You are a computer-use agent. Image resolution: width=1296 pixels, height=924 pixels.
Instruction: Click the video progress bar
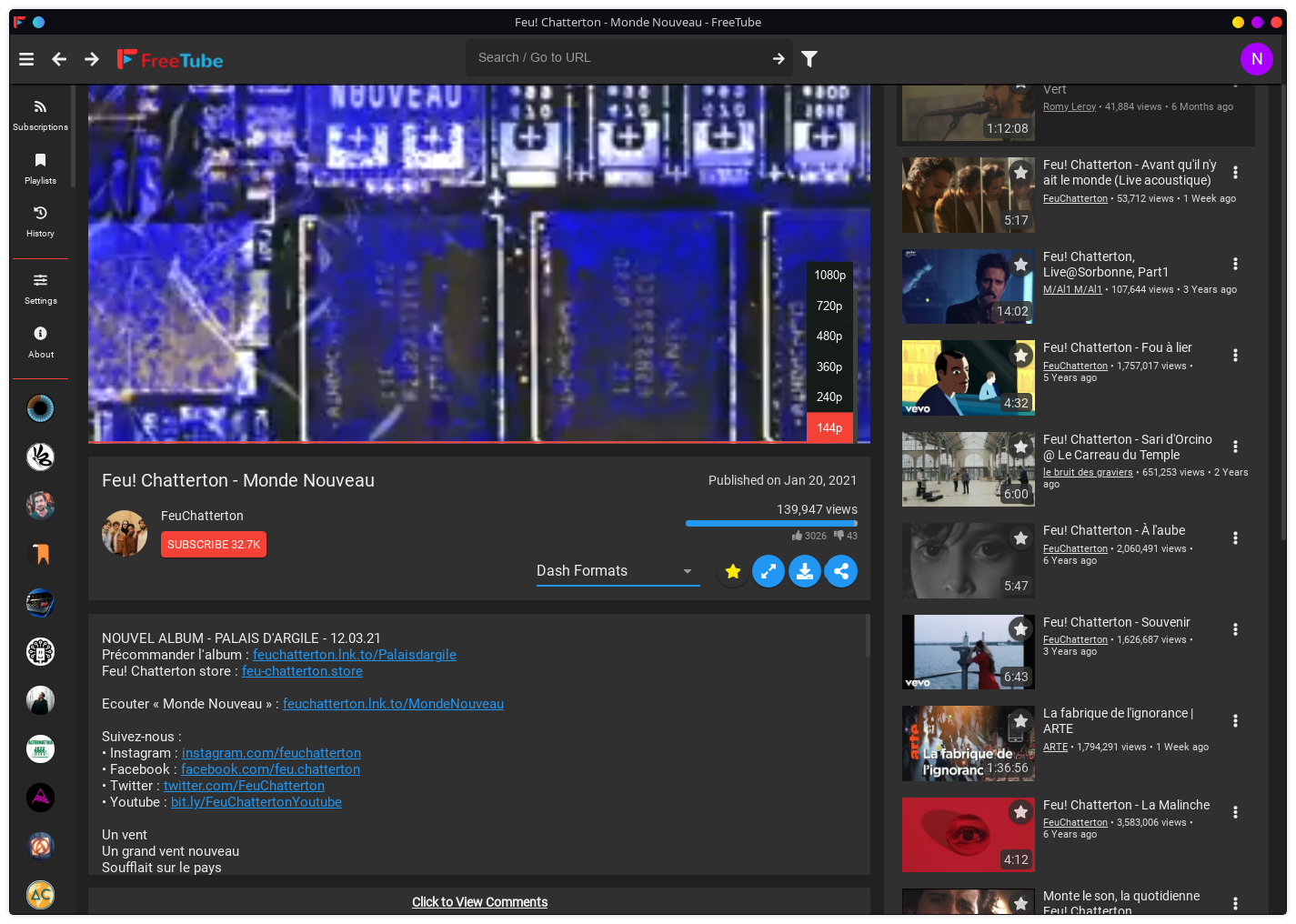point(479,442)
